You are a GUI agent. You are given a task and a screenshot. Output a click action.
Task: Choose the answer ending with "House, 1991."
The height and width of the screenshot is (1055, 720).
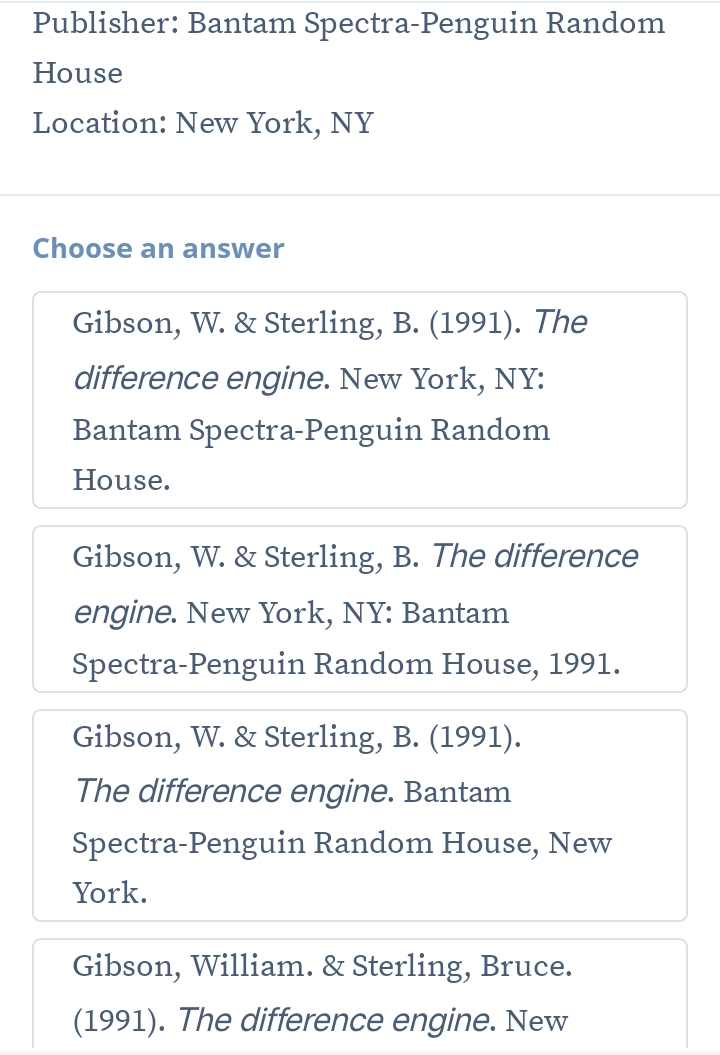tap(360, 609)
